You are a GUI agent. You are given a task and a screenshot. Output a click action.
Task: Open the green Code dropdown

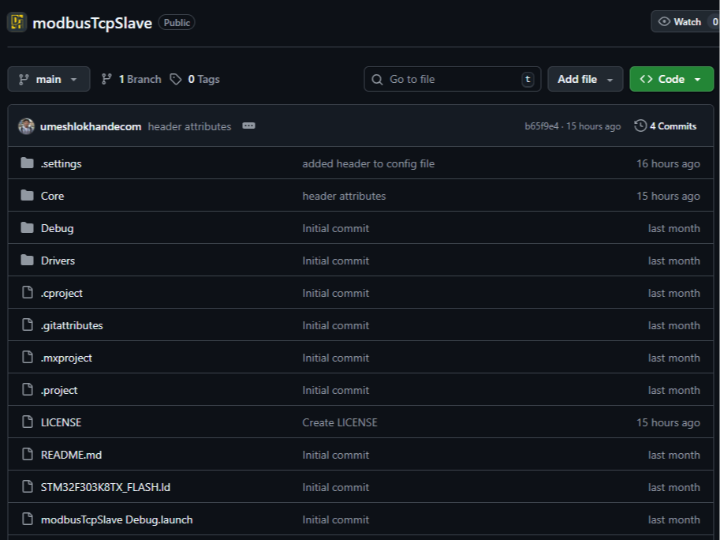[671, 79]
